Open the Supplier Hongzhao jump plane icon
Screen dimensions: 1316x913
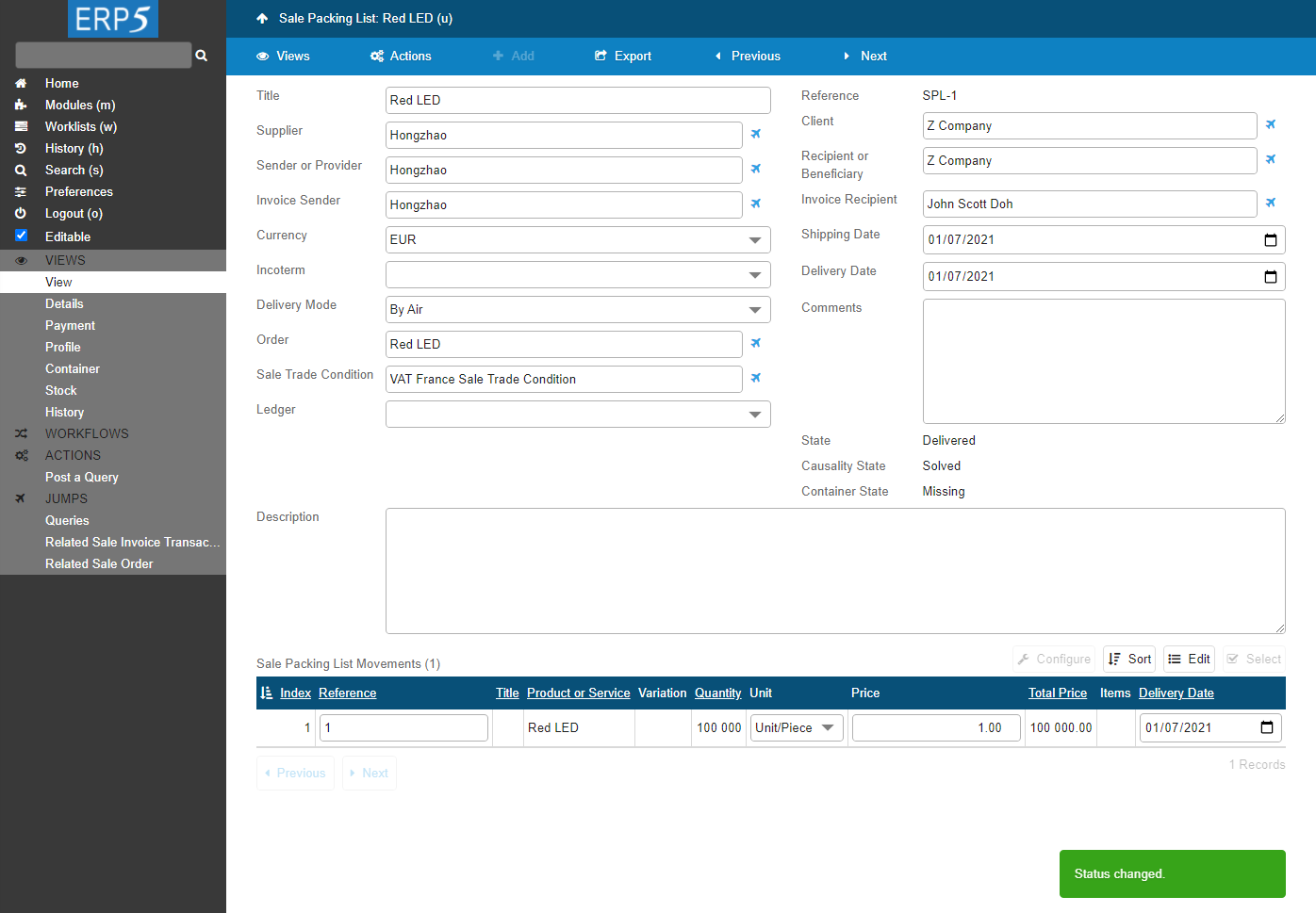[756, 134]
